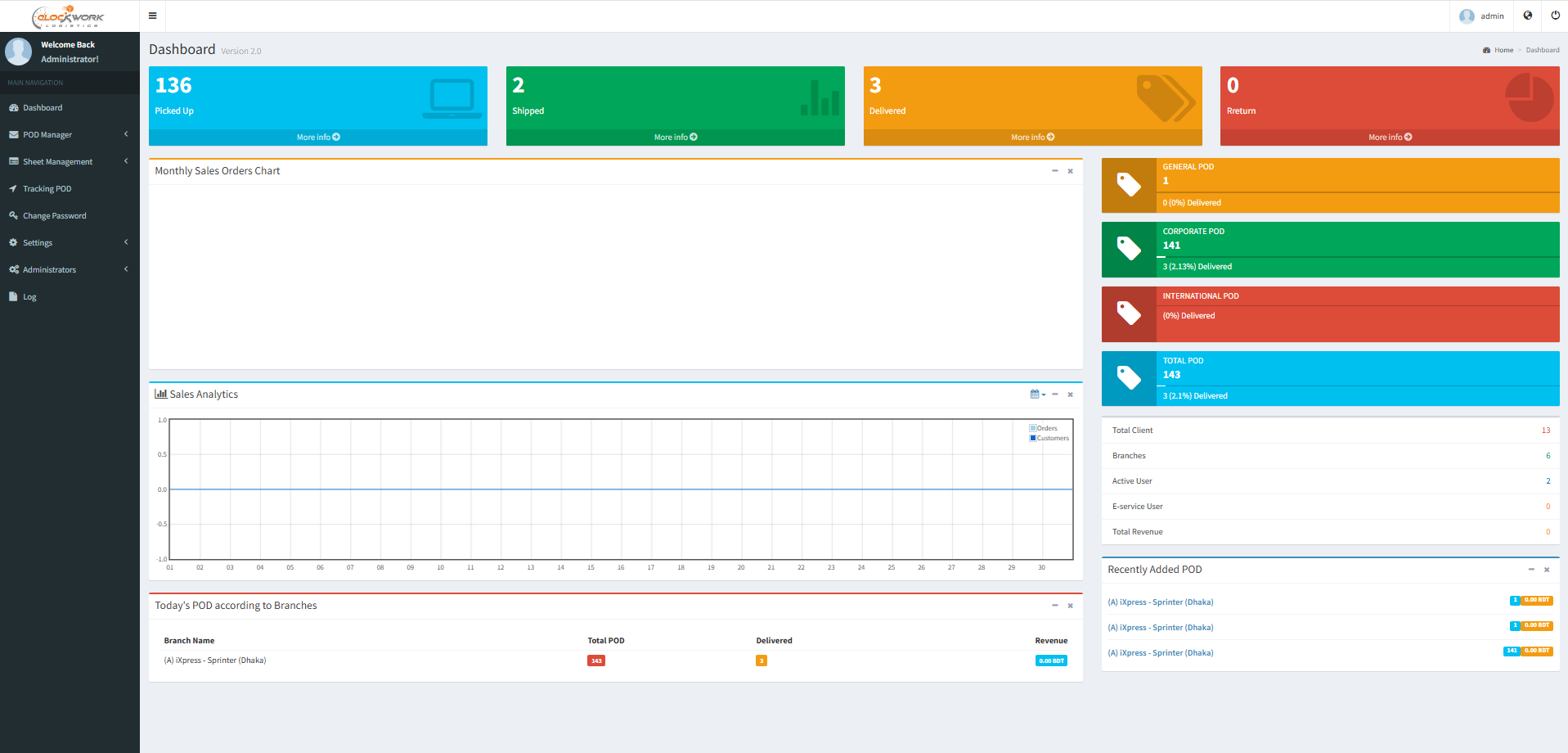Click the globe icon in the header
The height and width of the screenshot is (753, 1568).
coord(1527,16)
